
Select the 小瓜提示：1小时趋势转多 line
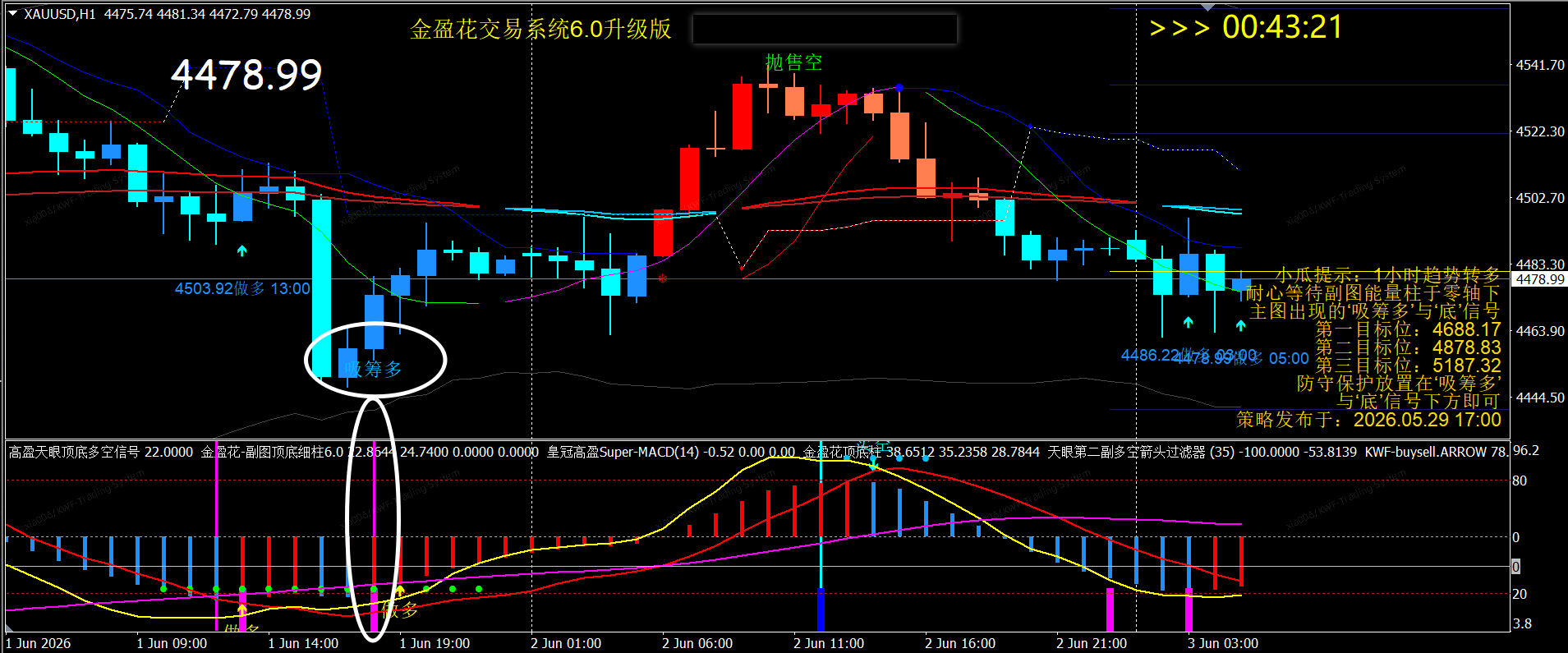tap(1388, 275)
